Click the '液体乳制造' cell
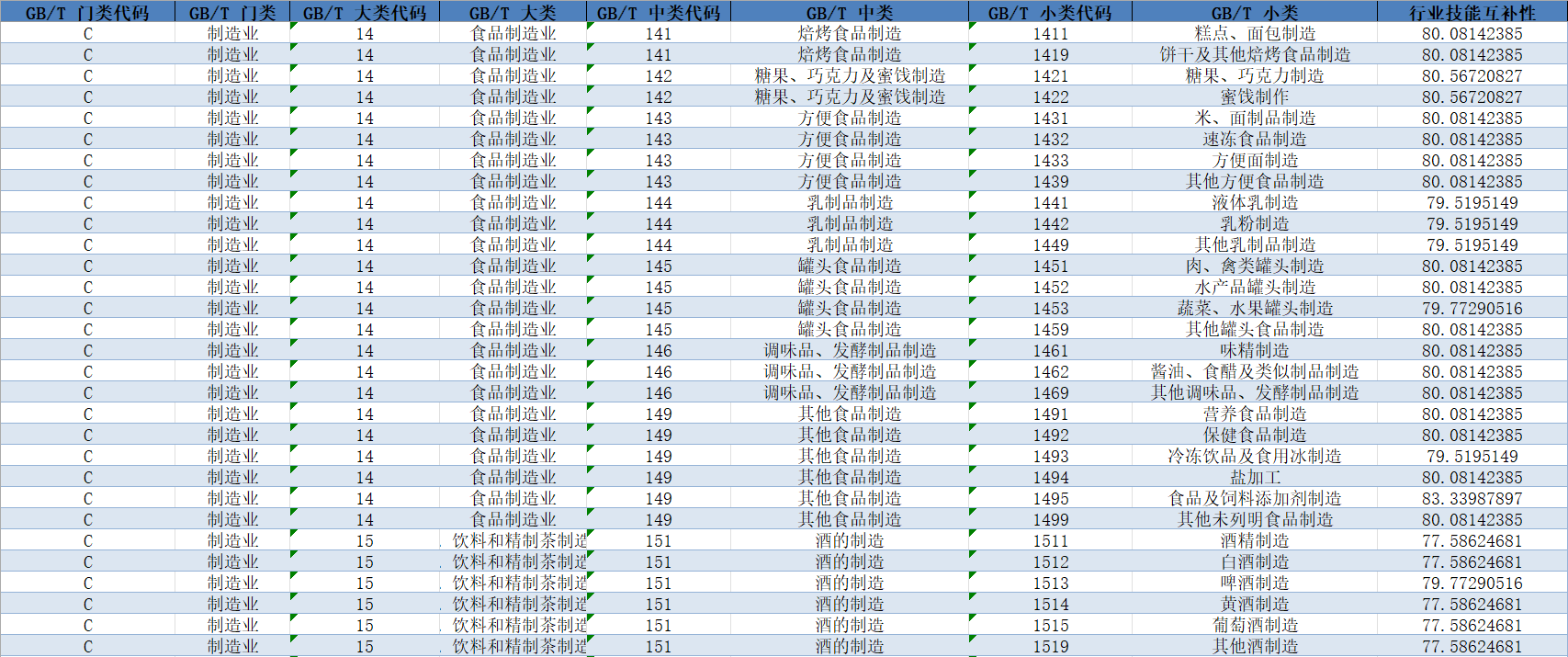This screenshot has height=657, width=1568. click(x=1255, y=203)
